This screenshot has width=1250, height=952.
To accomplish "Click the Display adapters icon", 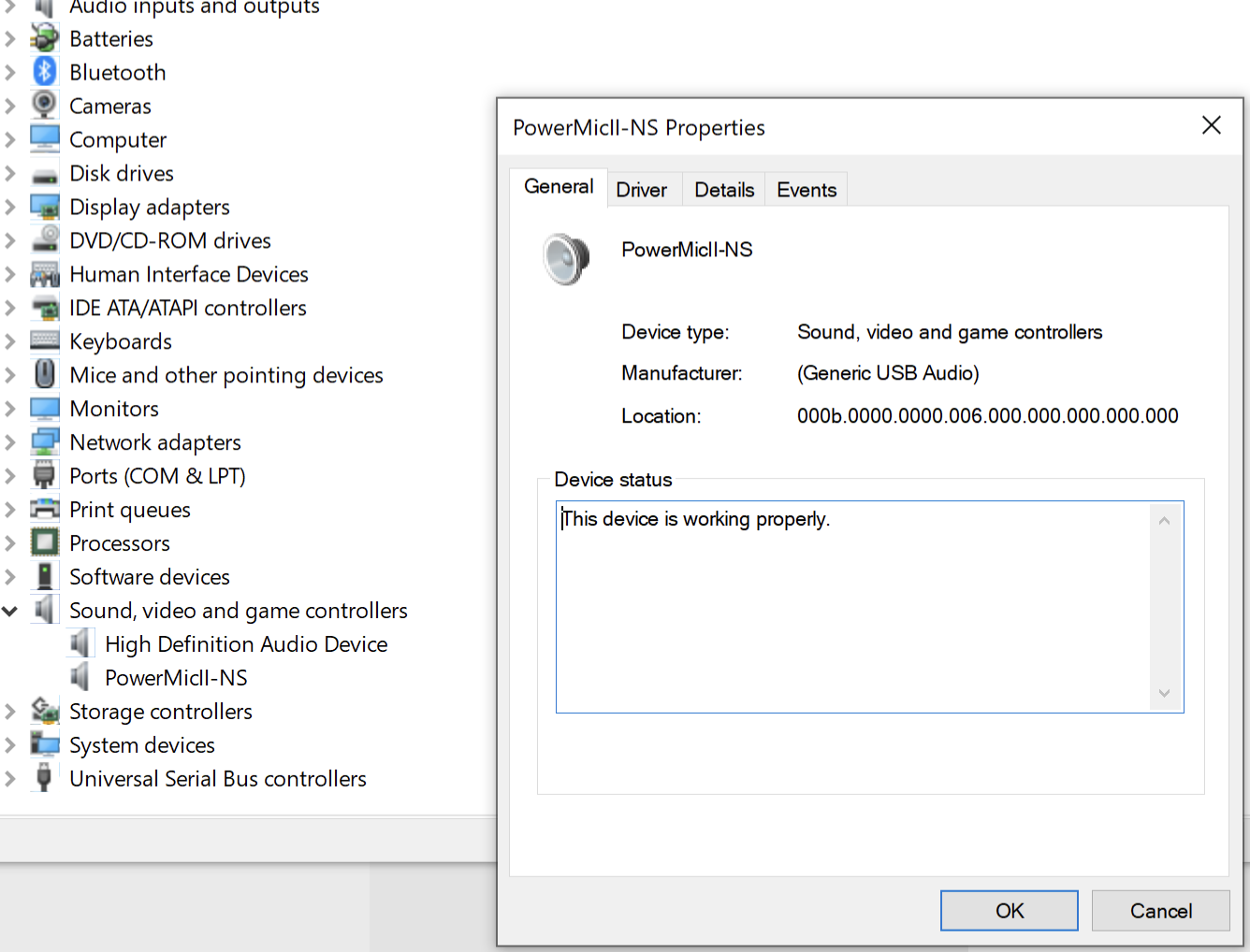I will (44, 207).
